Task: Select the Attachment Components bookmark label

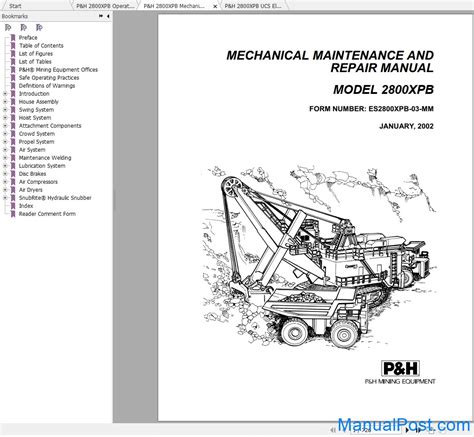Action: [50, 126]
